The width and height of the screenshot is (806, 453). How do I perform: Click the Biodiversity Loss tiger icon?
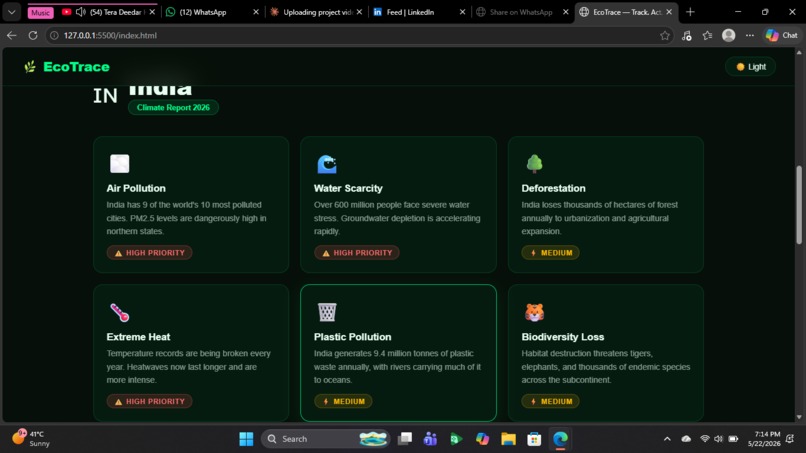535,312
